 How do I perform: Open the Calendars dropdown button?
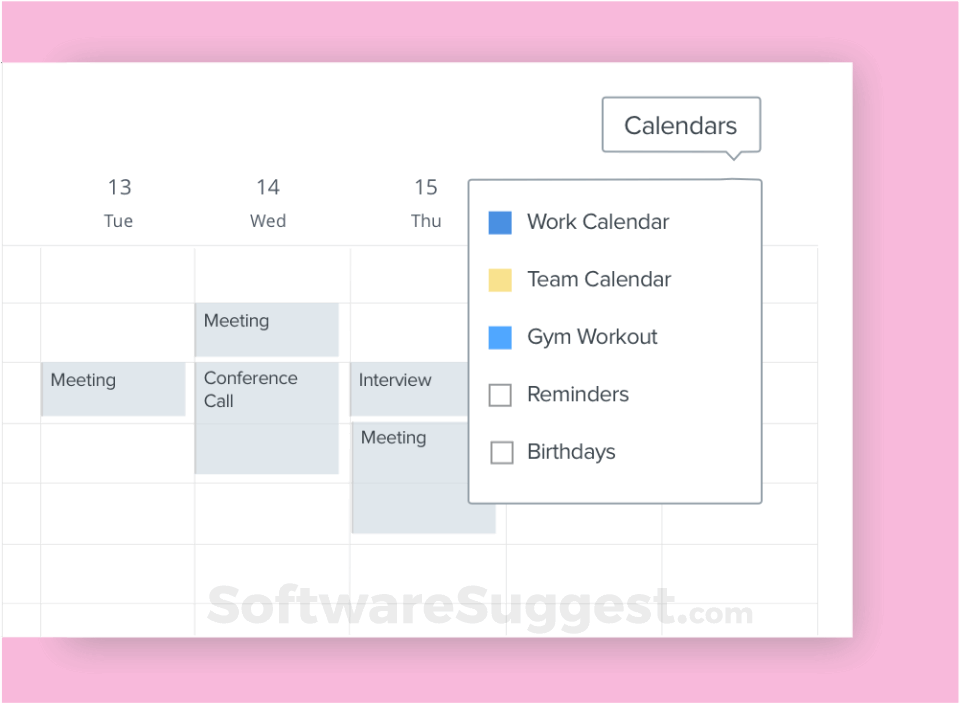[x=681, y=125]
